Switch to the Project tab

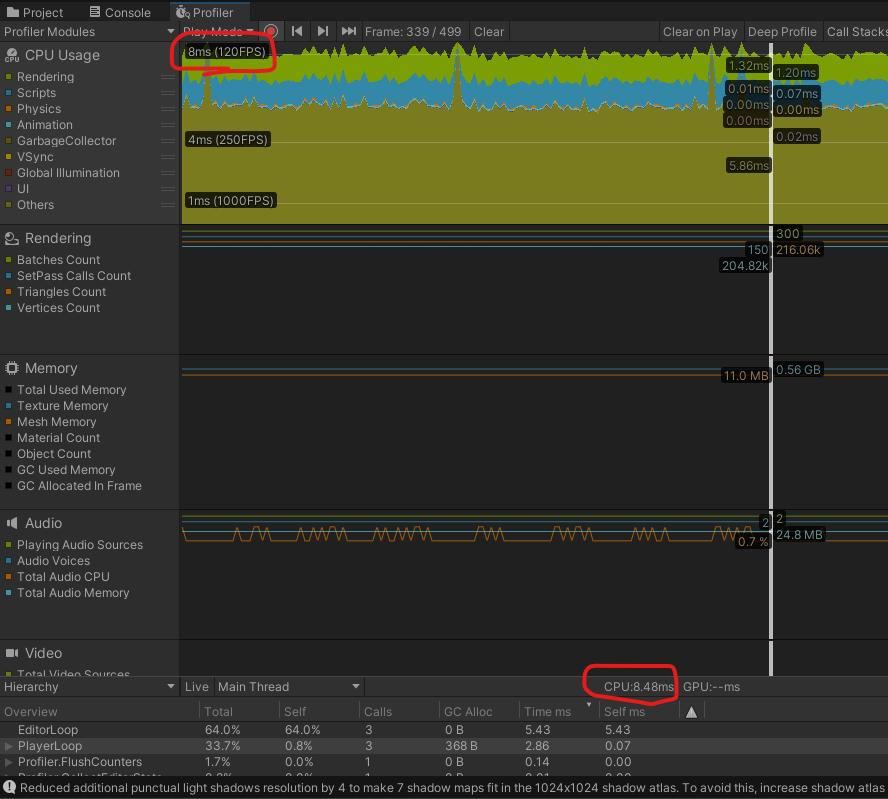[x=35, y=12]
